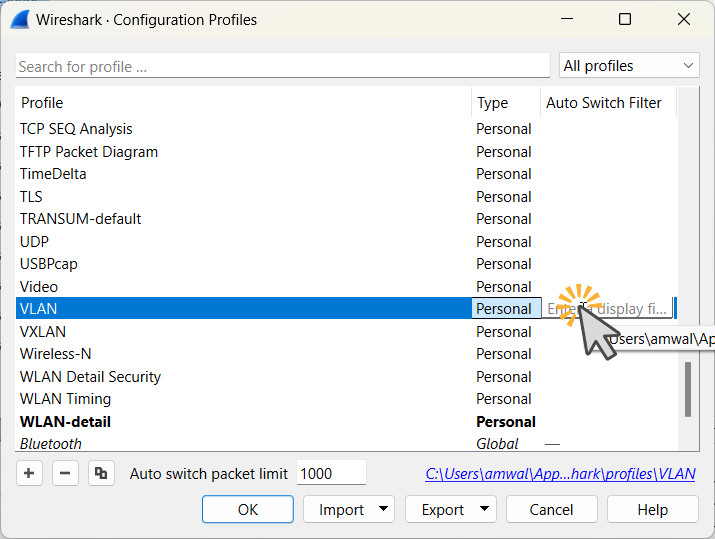This screenshot has width=715, height=539.
Task: Click the OK button
Action: pos(247,510)
